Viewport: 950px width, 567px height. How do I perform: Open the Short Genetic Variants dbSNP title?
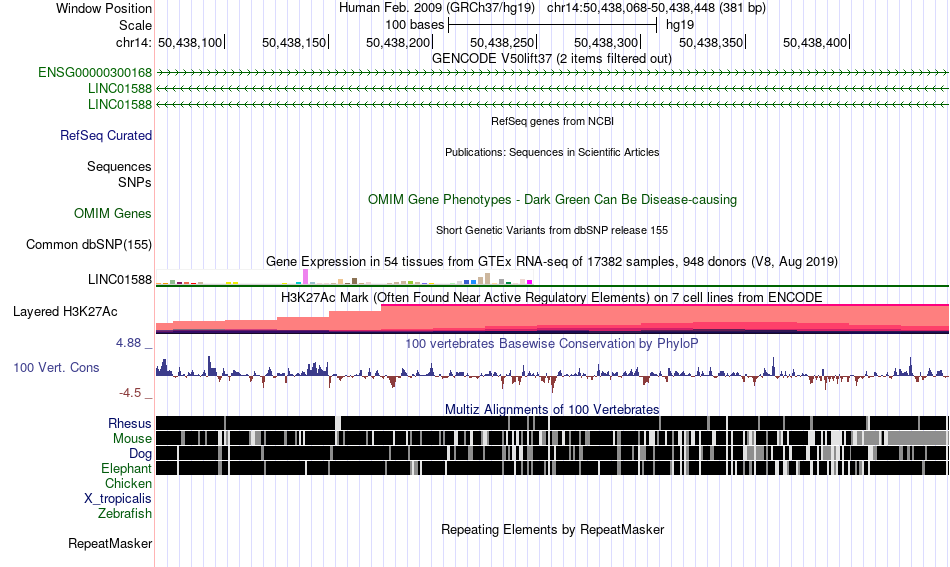pyautogui.click(x=552, y=230)
